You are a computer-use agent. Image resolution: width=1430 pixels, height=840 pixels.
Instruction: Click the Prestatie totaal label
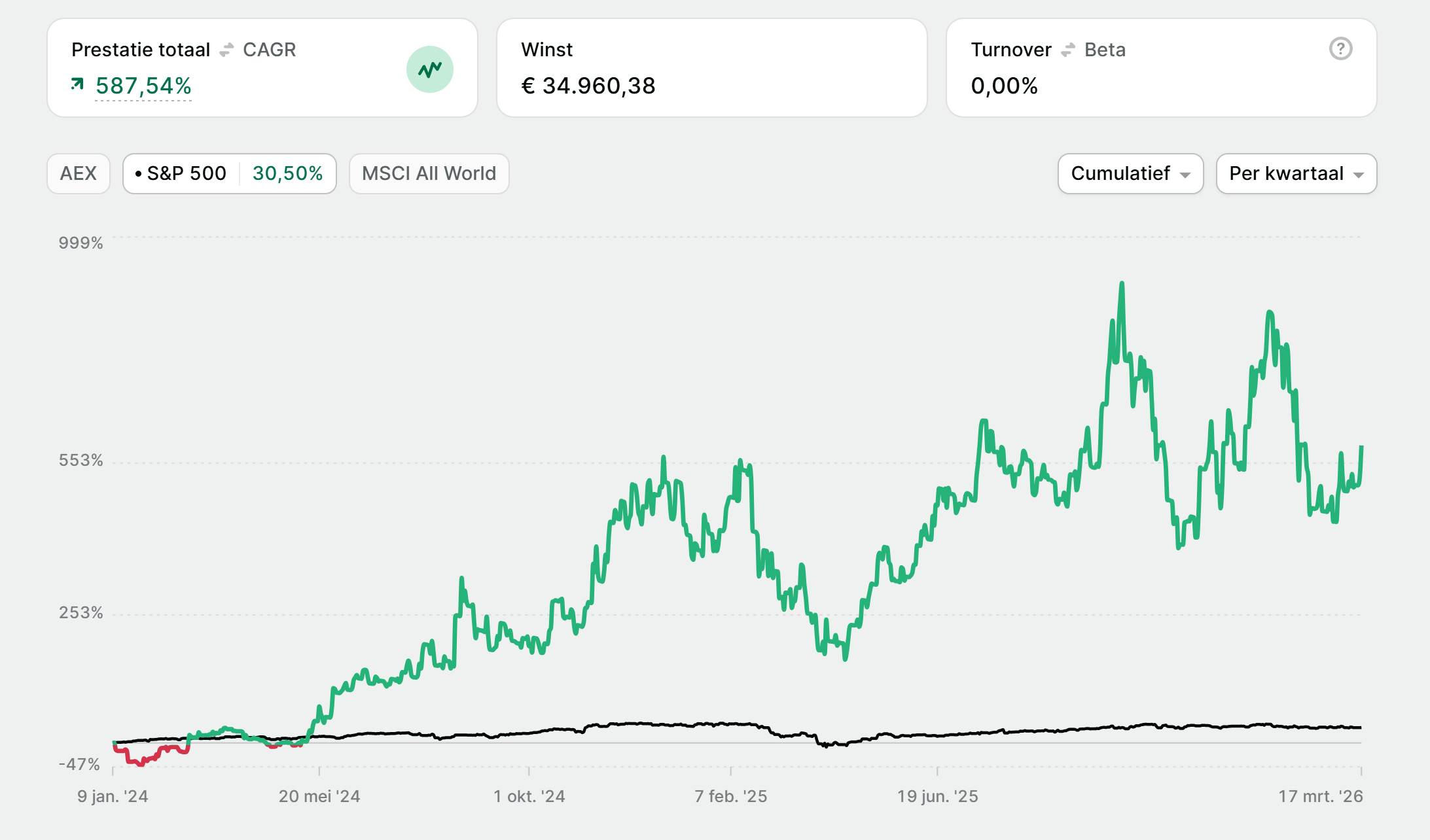coord(141,50)
